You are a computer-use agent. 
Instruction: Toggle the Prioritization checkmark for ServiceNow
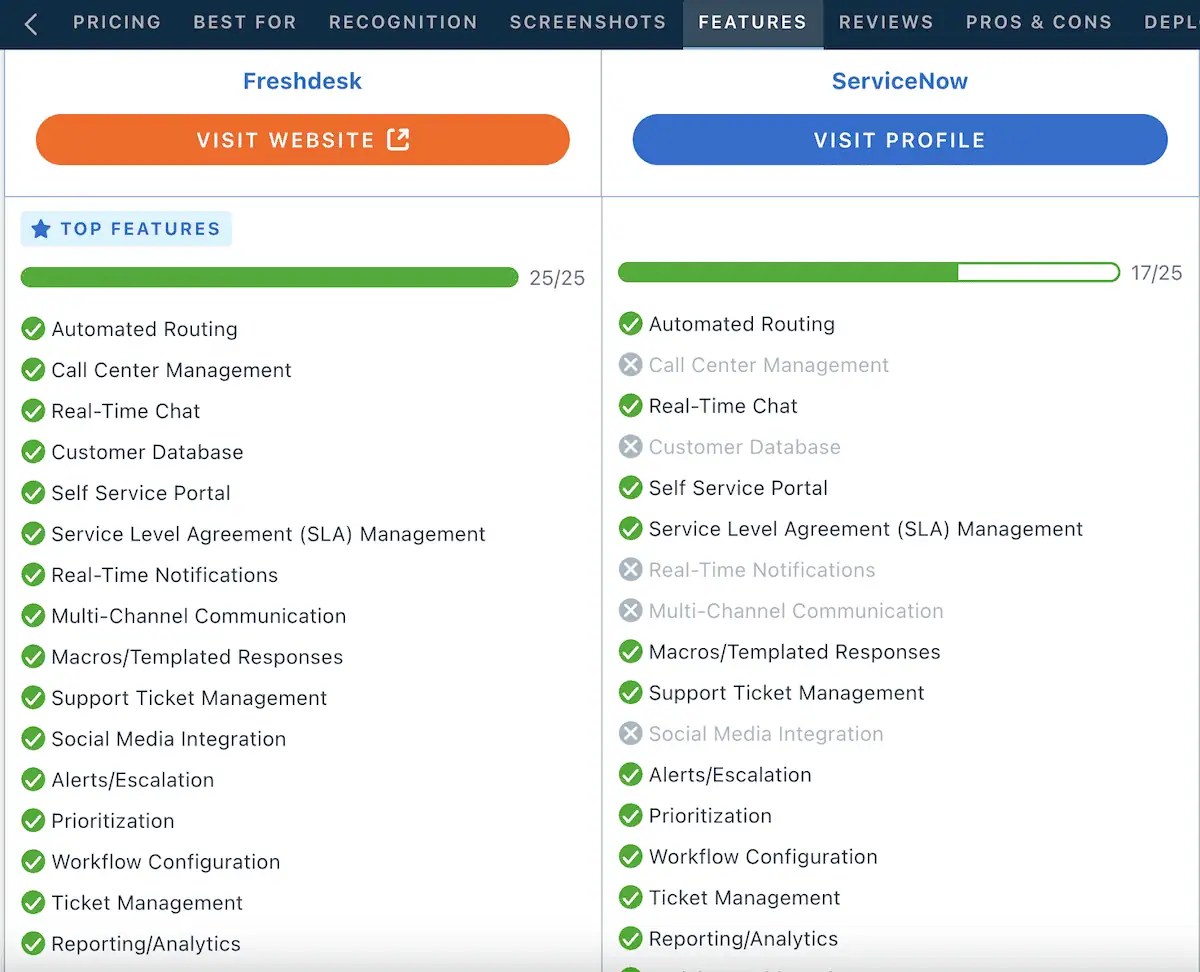(x=630, y=815)
